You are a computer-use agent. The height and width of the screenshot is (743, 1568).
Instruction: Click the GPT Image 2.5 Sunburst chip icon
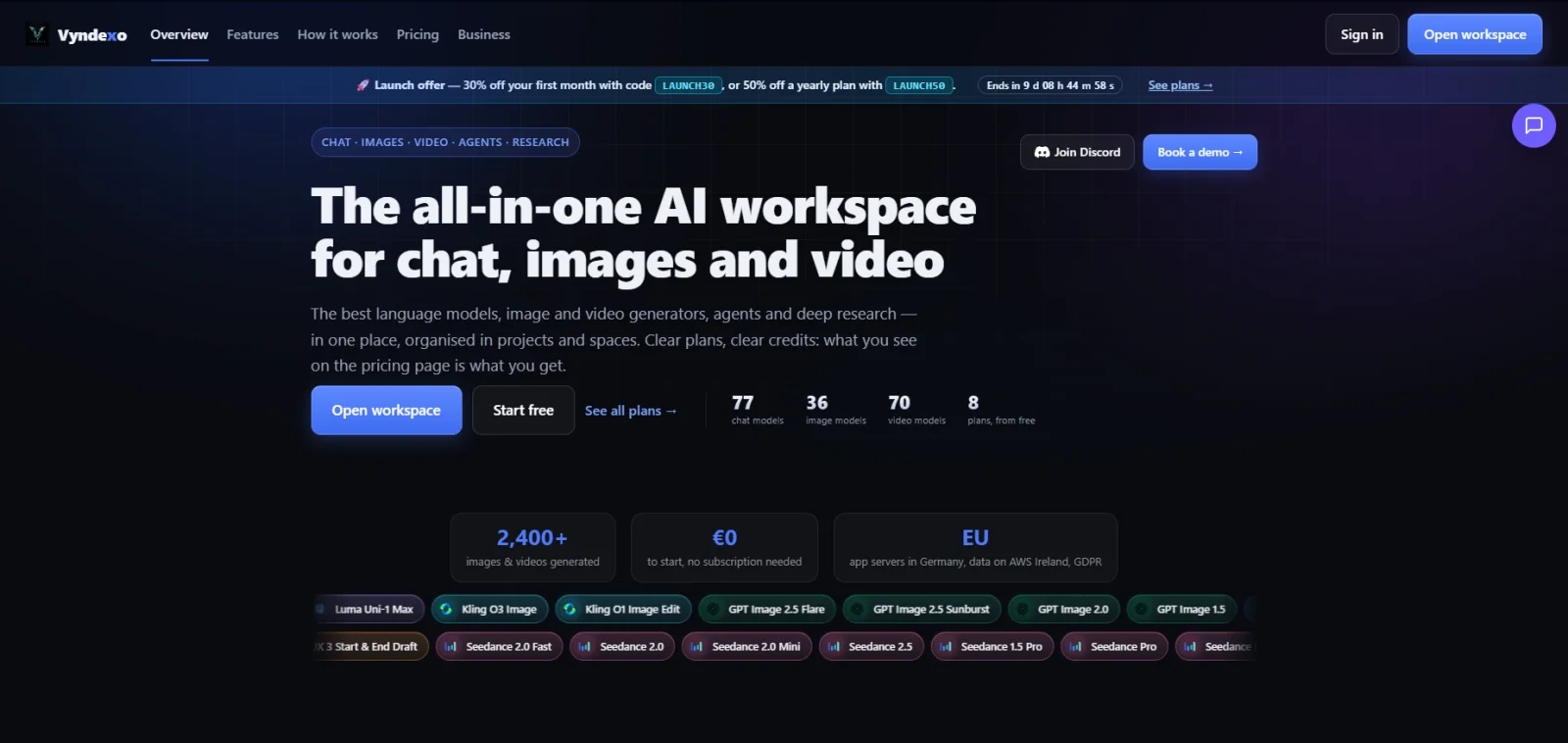(x=857, y=609)
